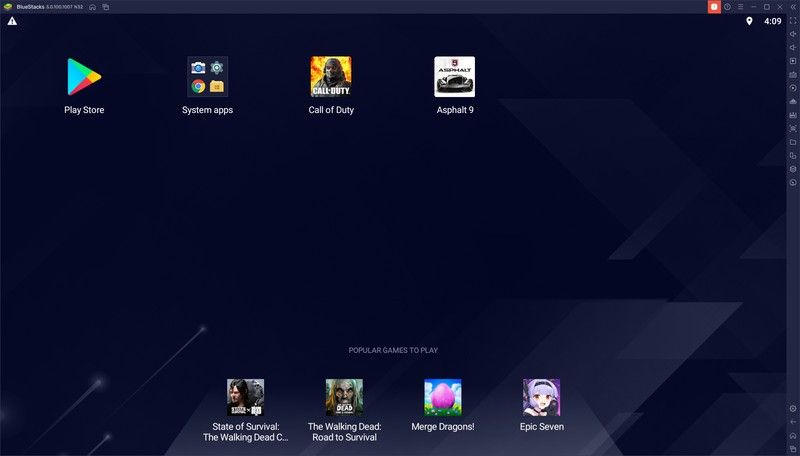Image resolution: width=800 pixels, height=456 pixels.
Task: Minimize the BlueStacks window
Action: (x=754, y=7)
